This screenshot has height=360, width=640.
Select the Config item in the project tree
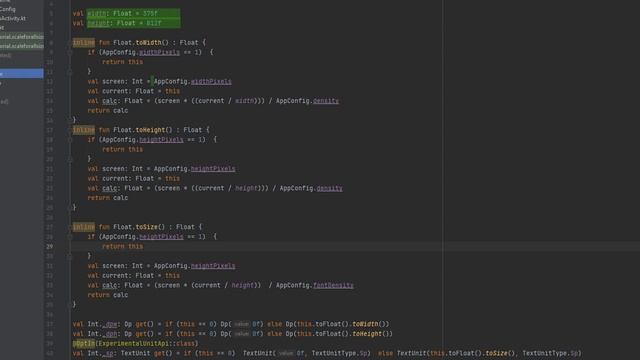tap(8, 9)
